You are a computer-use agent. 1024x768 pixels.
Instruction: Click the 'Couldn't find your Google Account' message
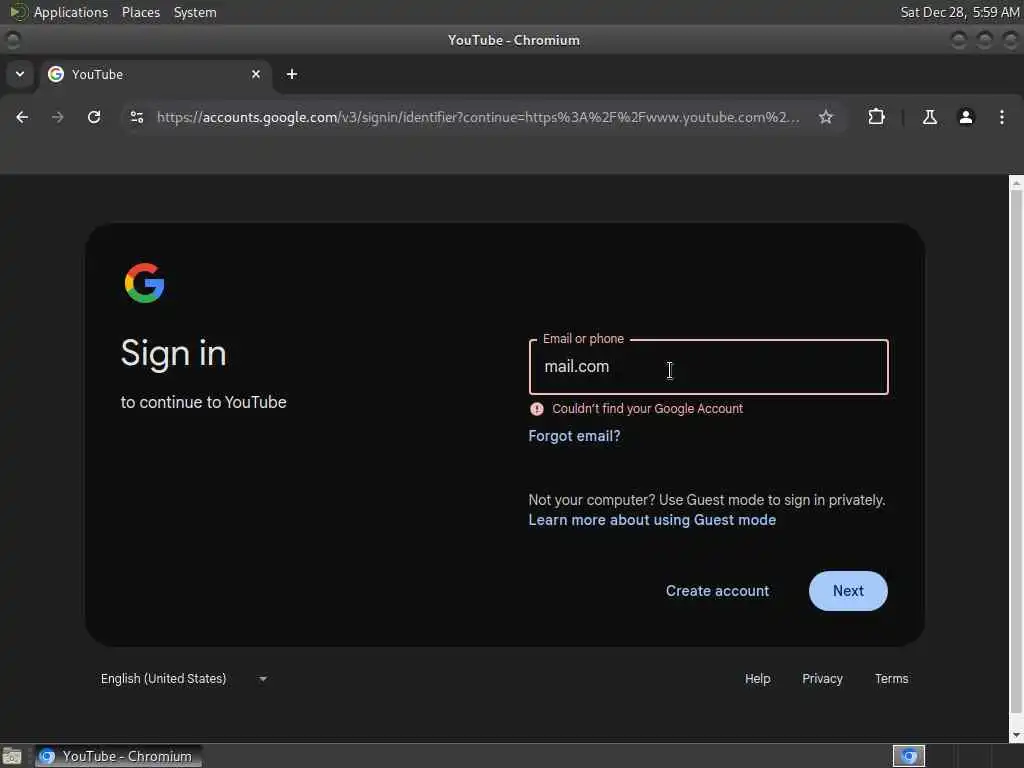[x=647, y=409]
